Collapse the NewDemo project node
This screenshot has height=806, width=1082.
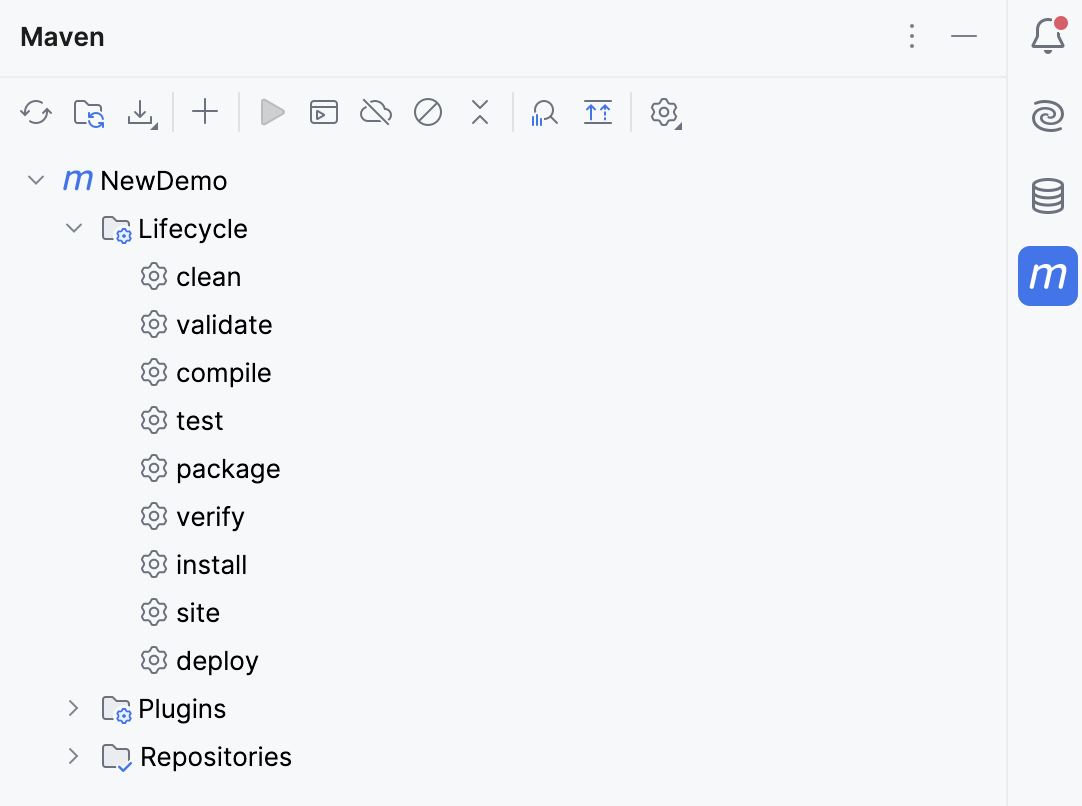tap(36, 181)
